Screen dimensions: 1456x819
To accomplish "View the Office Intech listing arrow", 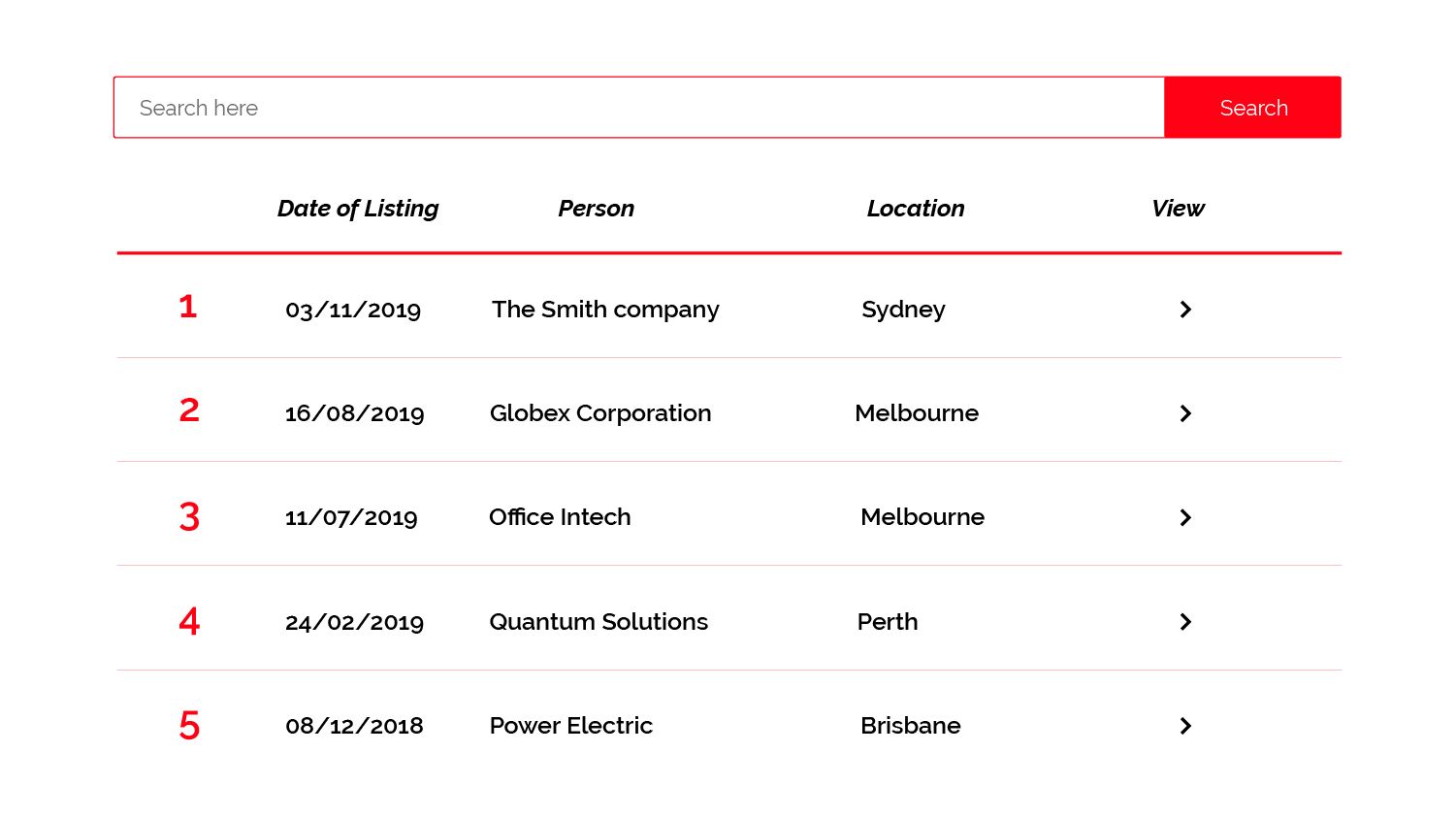I will coord(1185,517).
